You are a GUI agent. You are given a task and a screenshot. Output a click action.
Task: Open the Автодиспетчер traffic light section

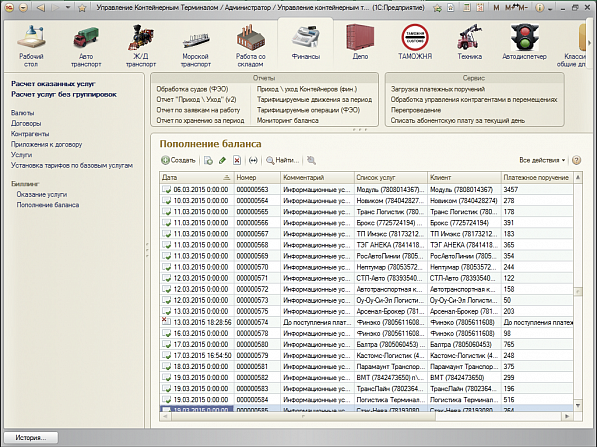pyautogui.click(x=524, y=42)
